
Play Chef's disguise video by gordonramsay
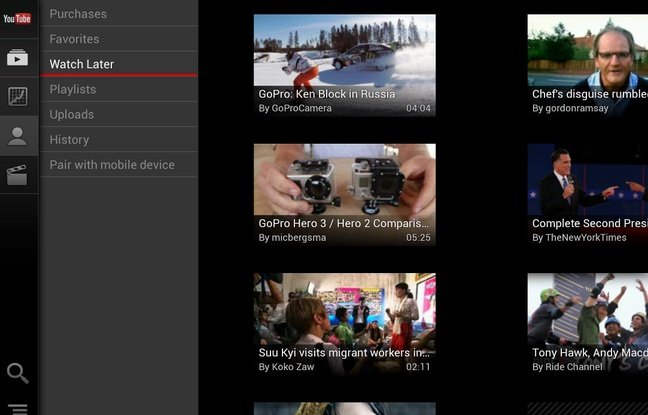pos(588,65)
